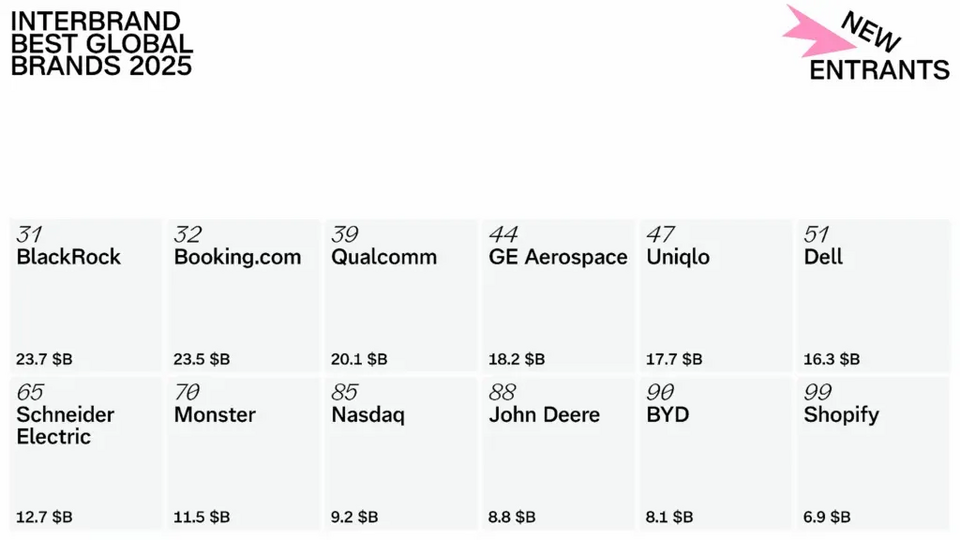Select the Qualcomm brand name
The image size is (960, 540).
384,257
